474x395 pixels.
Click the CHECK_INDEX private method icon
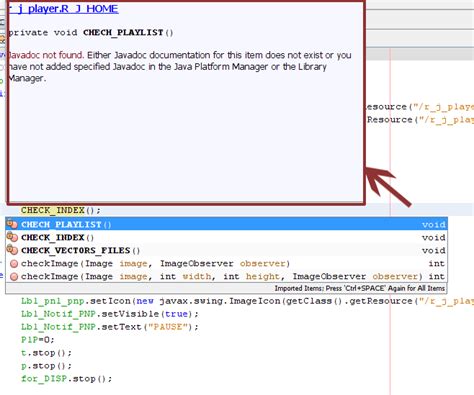point(12,237)
